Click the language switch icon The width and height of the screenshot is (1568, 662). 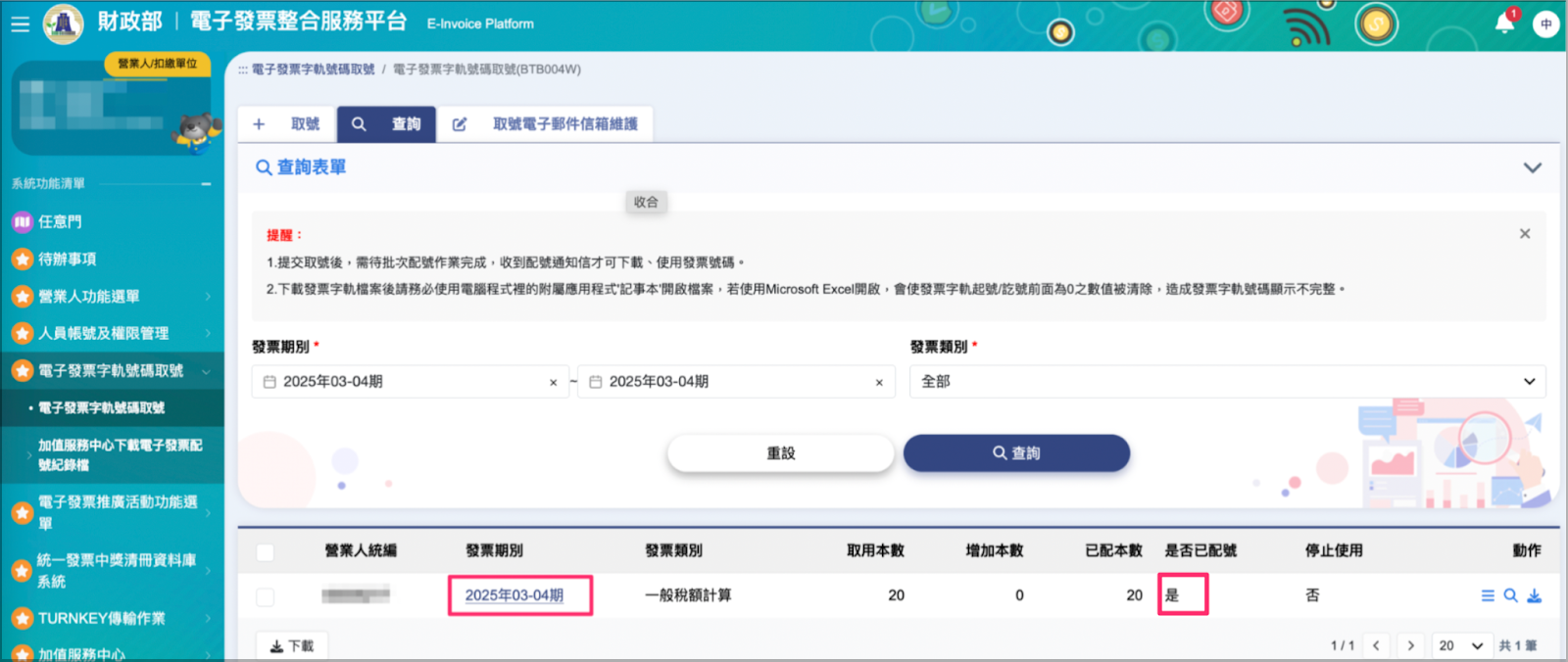pos(1546,24)
